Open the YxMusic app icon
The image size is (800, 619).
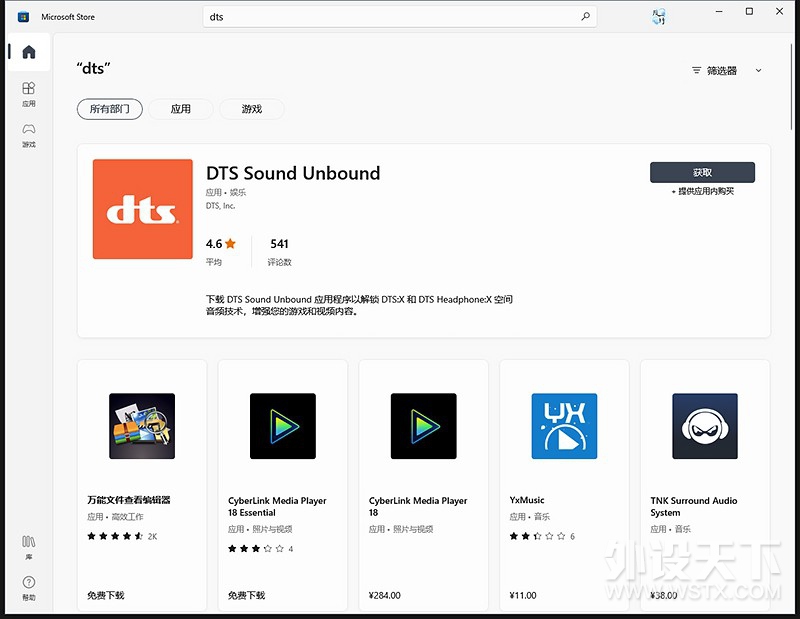tap(564, 426)
